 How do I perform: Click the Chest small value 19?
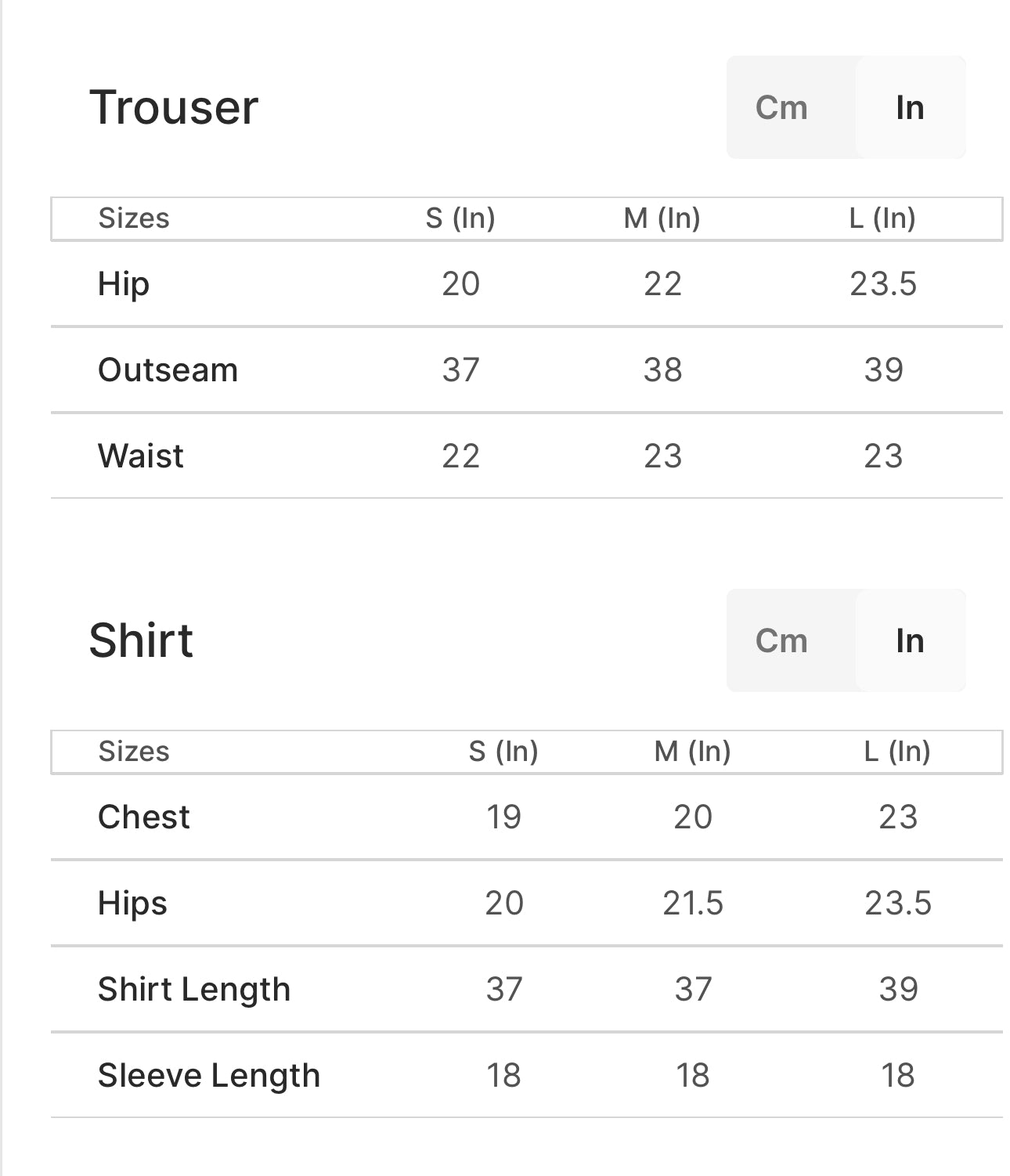[x=503, y=817]
